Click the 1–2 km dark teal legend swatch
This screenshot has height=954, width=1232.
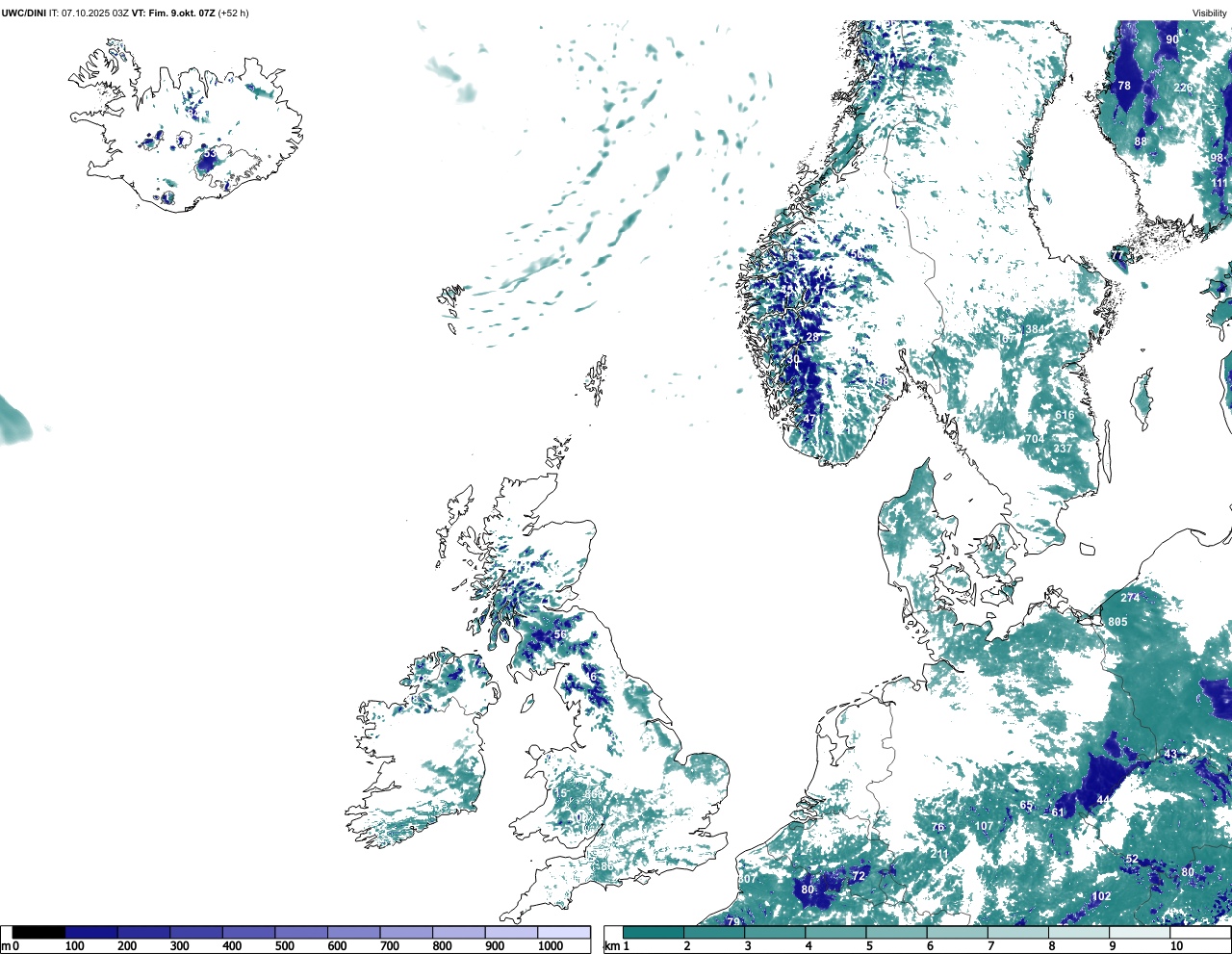(x=654, y=932)
